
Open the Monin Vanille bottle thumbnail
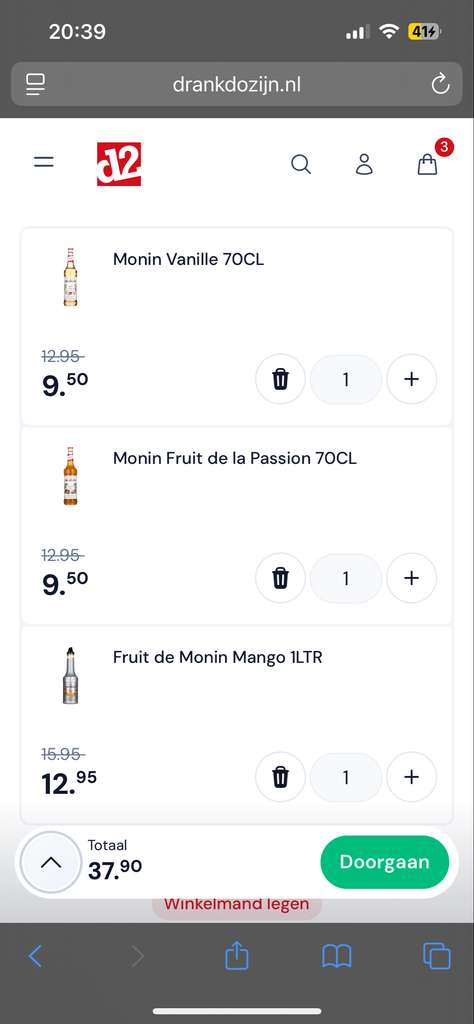click(70, 277)
